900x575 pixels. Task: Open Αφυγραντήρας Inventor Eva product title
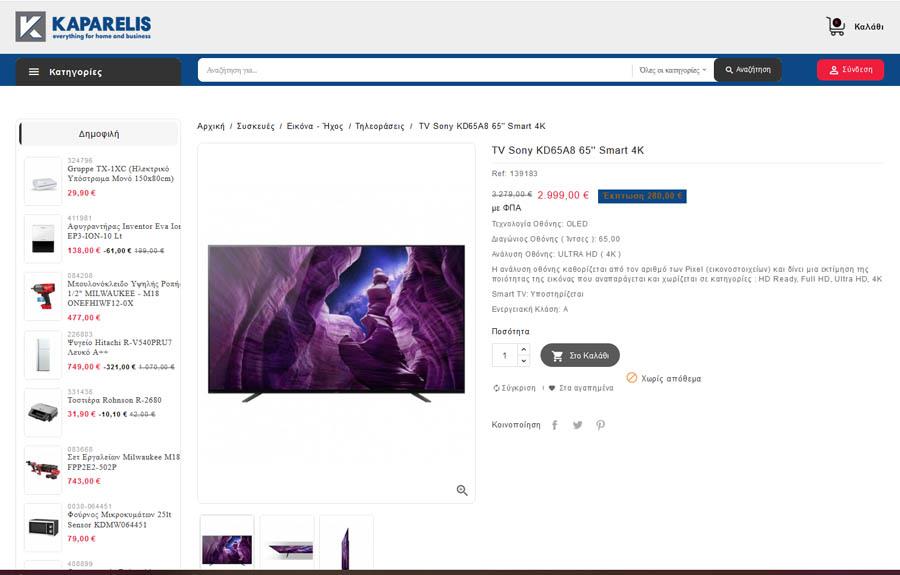123,231
